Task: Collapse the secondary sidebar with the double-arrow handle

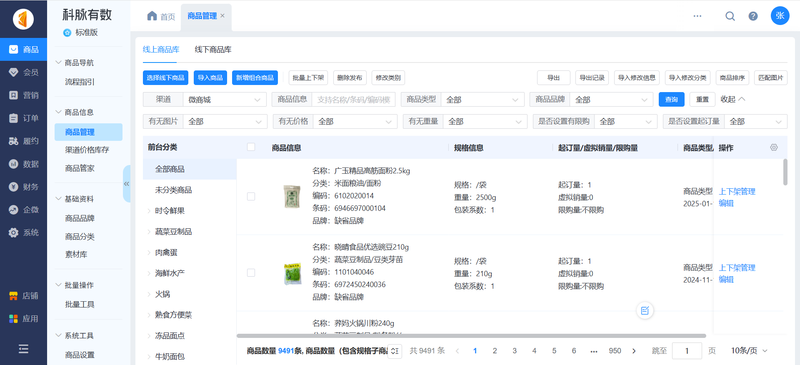Action: point(127,184)
